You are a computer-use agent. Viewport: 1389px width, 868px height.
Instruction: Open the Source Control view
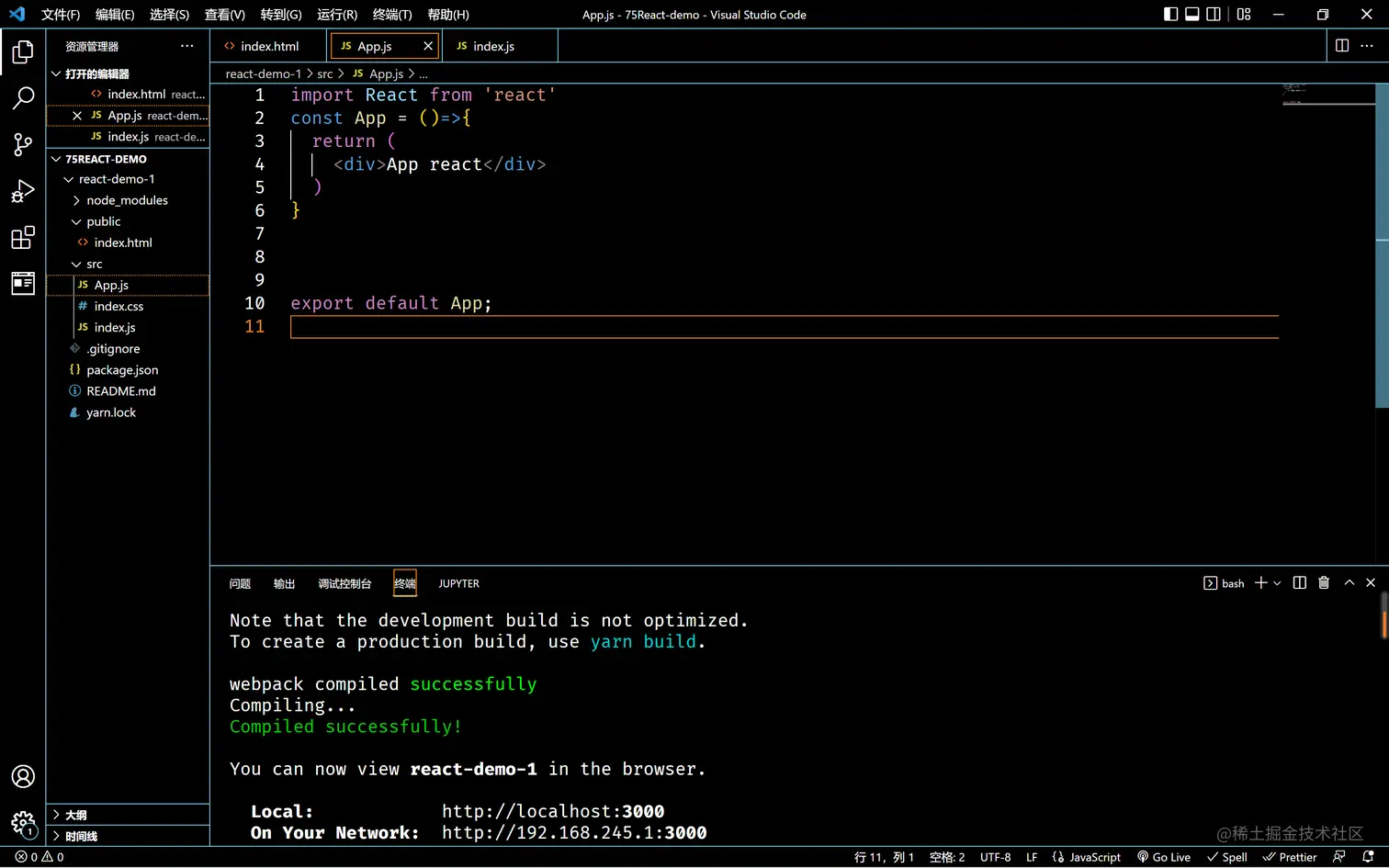coord(23,144)
